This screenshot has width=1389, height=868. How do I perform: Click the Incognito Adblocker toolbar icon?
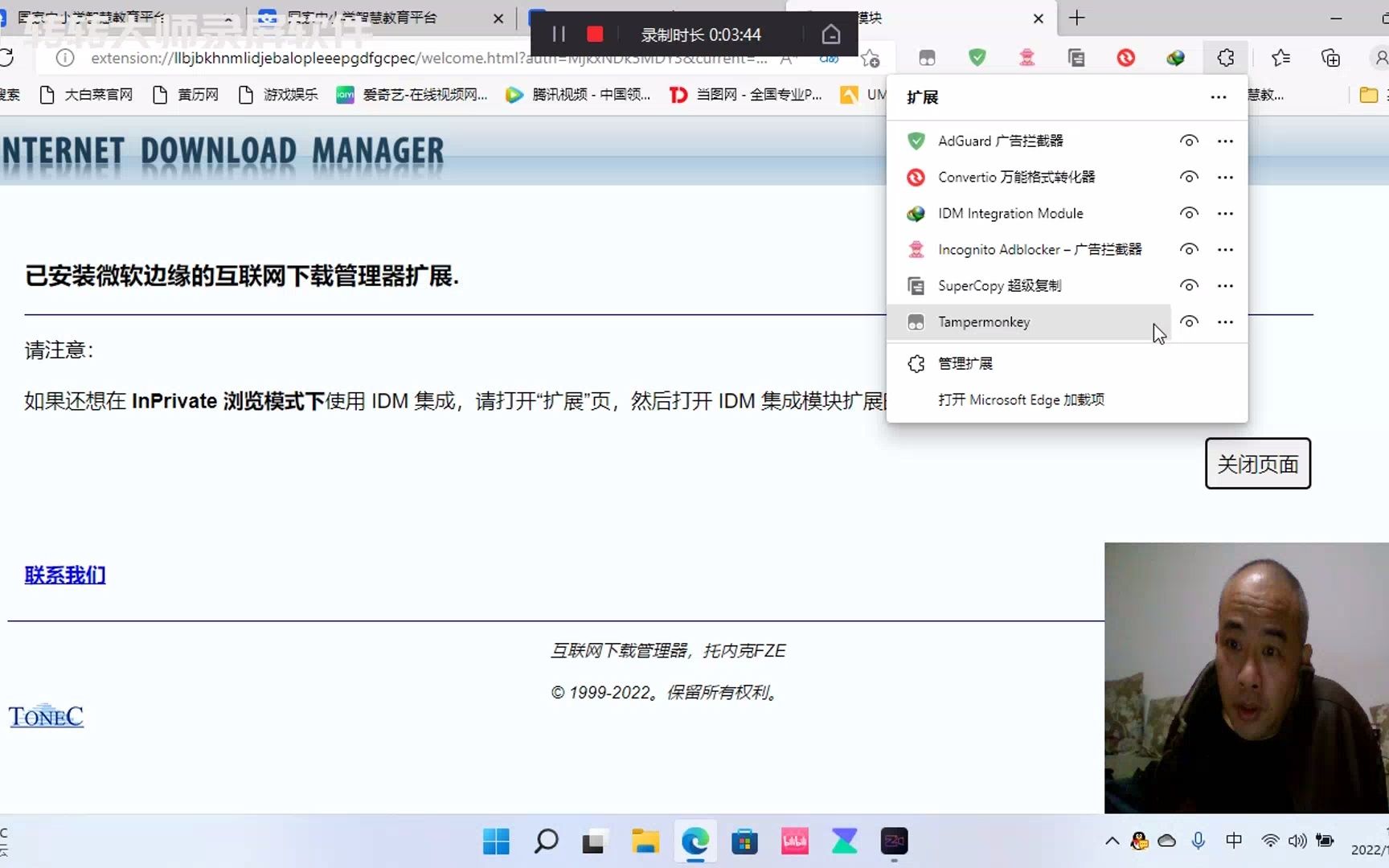[x=1027, y=58]
